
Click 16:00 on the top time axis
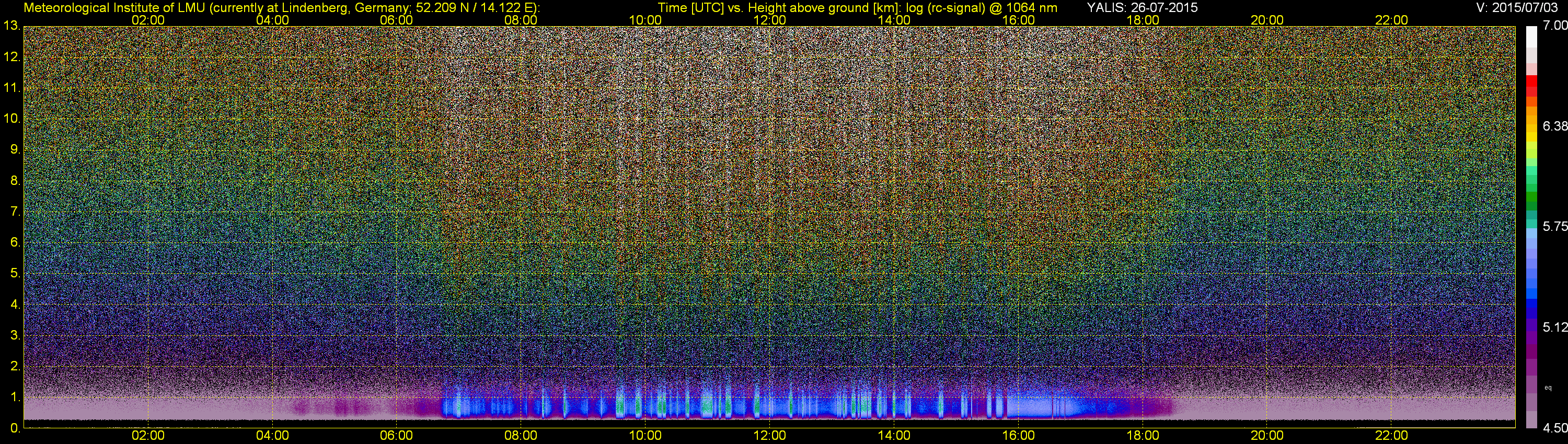point(1018,20)
